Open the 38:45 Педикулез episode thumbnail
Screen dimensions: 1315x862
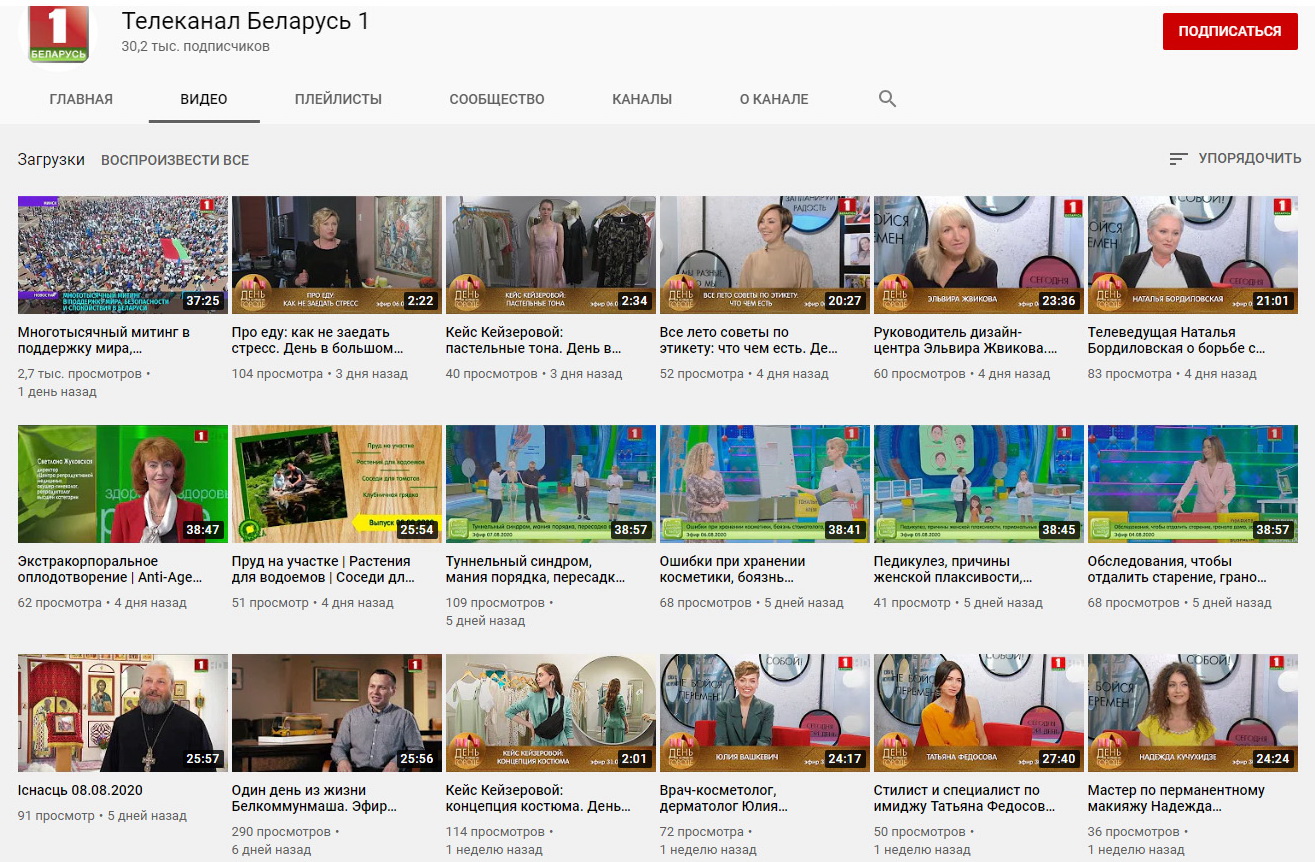pos(979,484)
